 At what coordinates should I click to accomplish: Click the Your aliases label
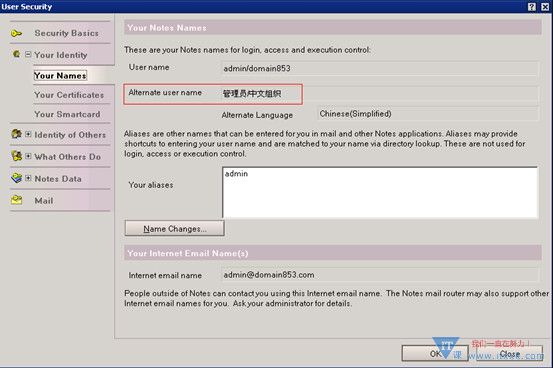tap(151, 185)
